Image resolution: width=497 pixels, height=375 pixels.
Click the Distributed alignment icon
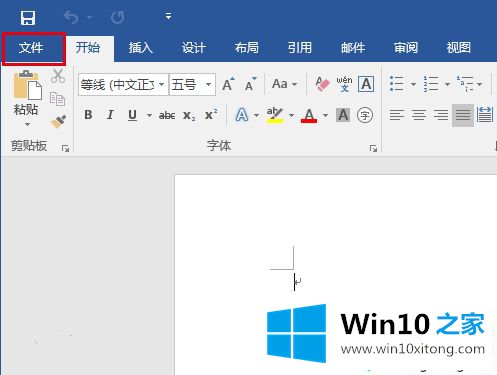coord(485,115)
